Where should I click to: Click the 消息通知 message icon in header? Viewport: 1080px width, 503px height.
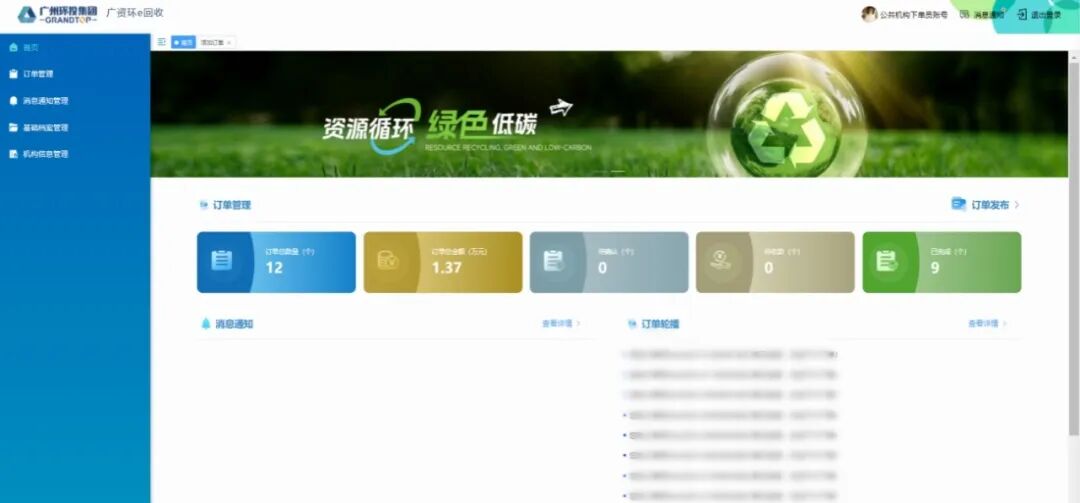964,14
